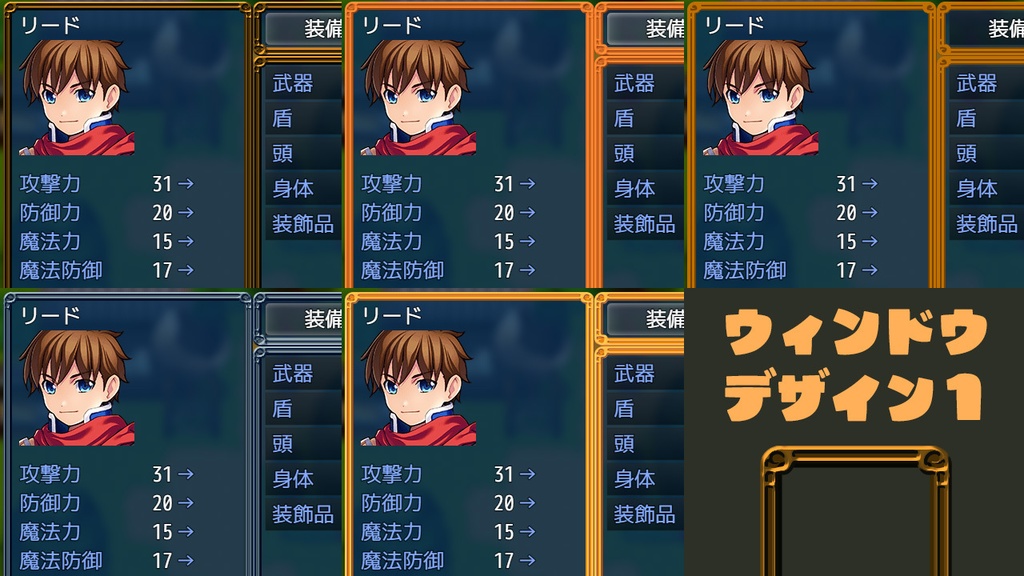The width and height of the screenshot is (1024, 576).
Task: Click the 装備 command in the top-left window
Action: point(304,29)
